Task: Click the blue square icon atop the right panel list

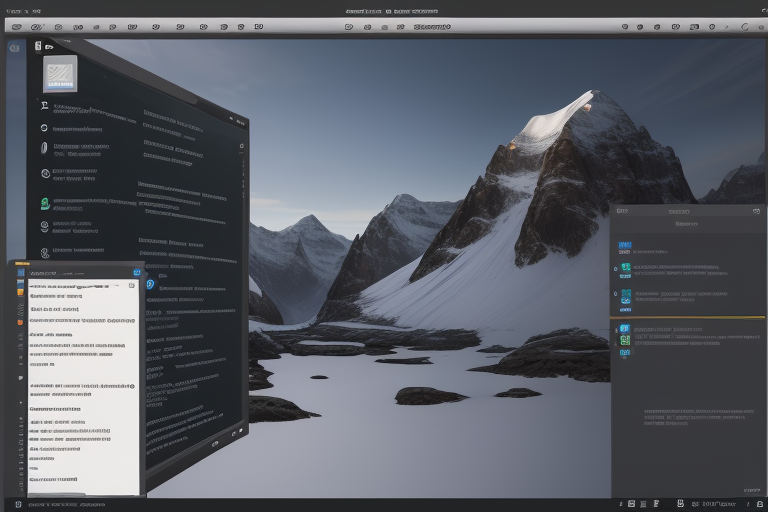Action: 624,245
